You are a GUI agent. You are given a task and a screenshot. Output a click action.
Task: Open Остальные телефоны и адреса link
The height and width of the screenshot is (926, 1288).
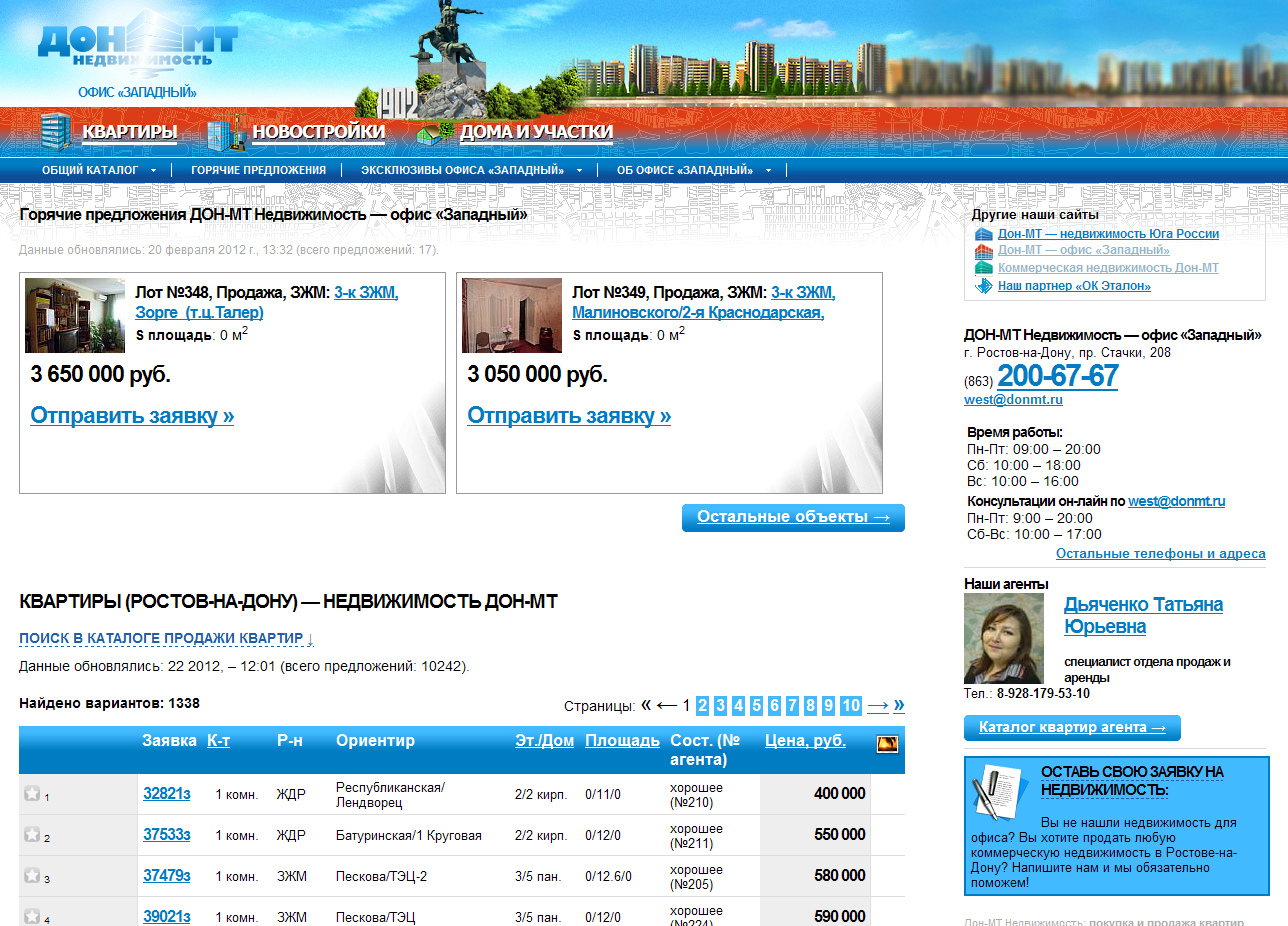(1161, 553)
